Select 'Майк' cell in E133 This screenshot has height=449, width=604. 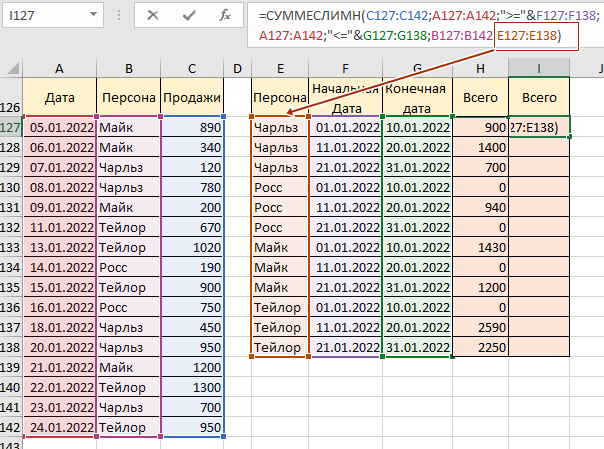click(x=280, y=247)
